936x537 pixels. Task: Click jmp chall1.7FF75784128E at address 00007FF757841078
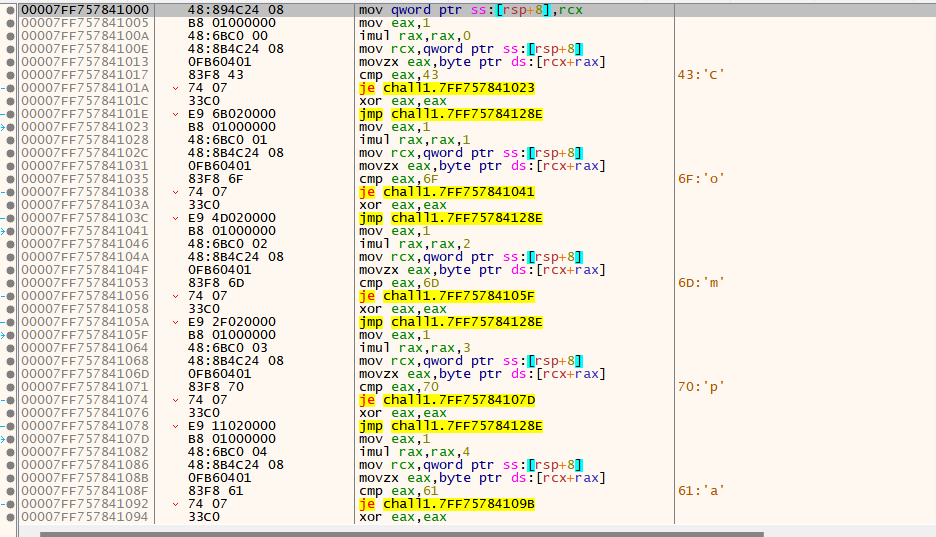451,426
